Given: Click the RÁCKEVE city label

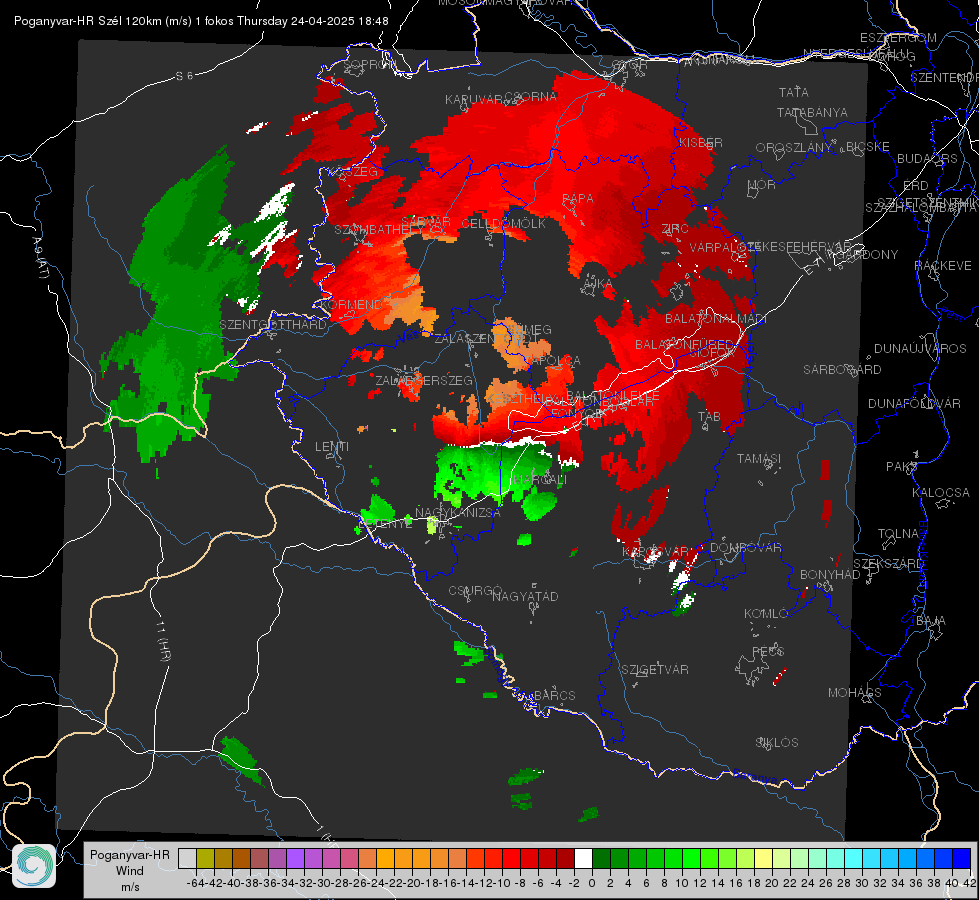Looking at the screenshot, I should point(943,266).
